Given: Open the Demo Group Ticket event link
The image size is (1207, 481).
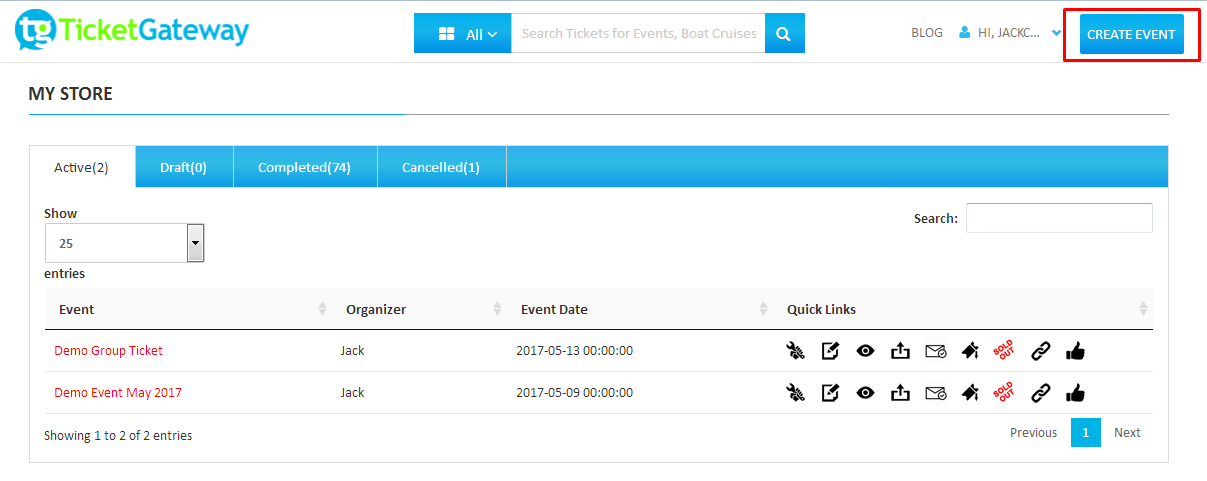Looking at the screenshot, I should click(x=108, y=351).
